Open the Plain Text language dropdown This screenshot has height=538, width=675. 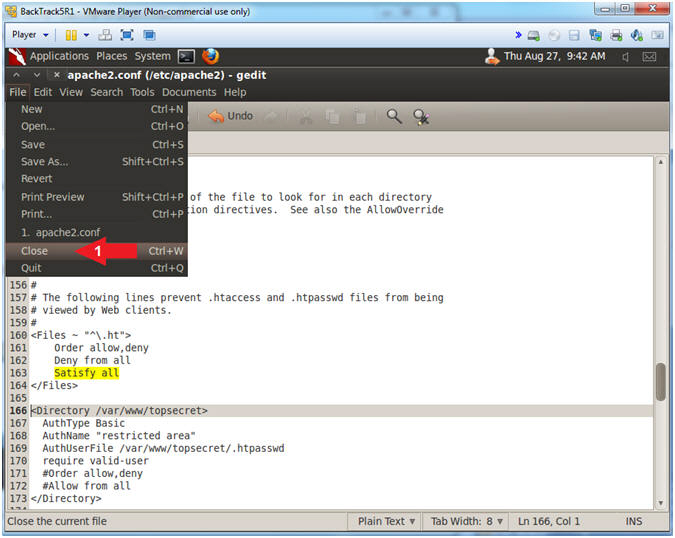click(x=386, y=521)
